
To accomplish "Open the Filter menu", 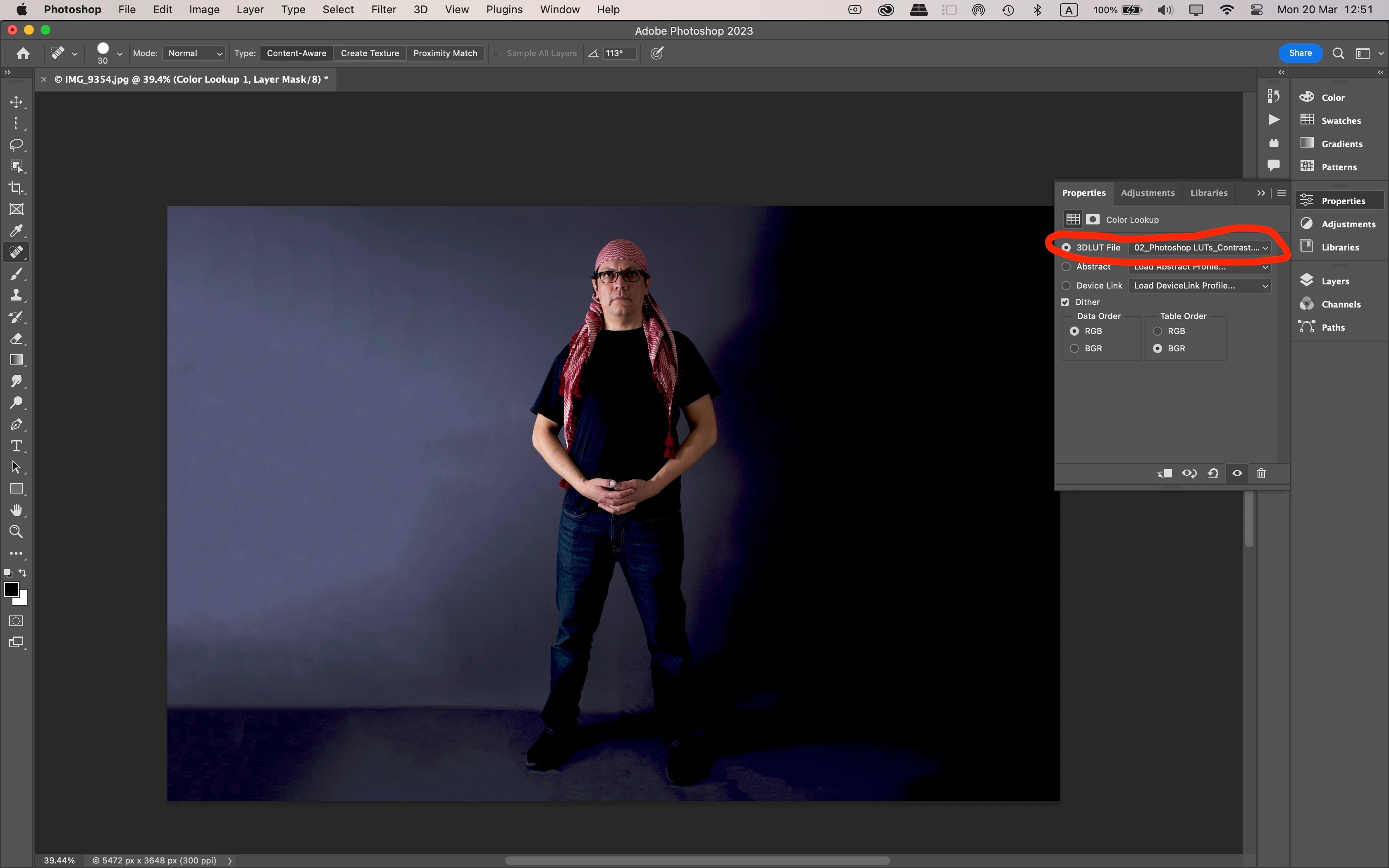I will click(383, 10).
